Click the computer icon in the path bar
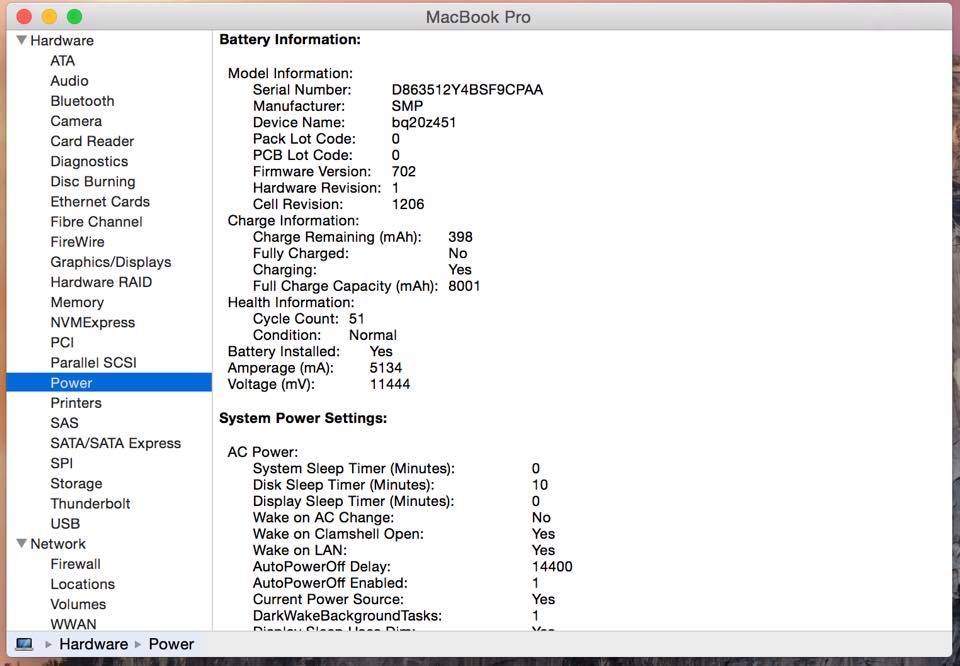 click(24, 644)
